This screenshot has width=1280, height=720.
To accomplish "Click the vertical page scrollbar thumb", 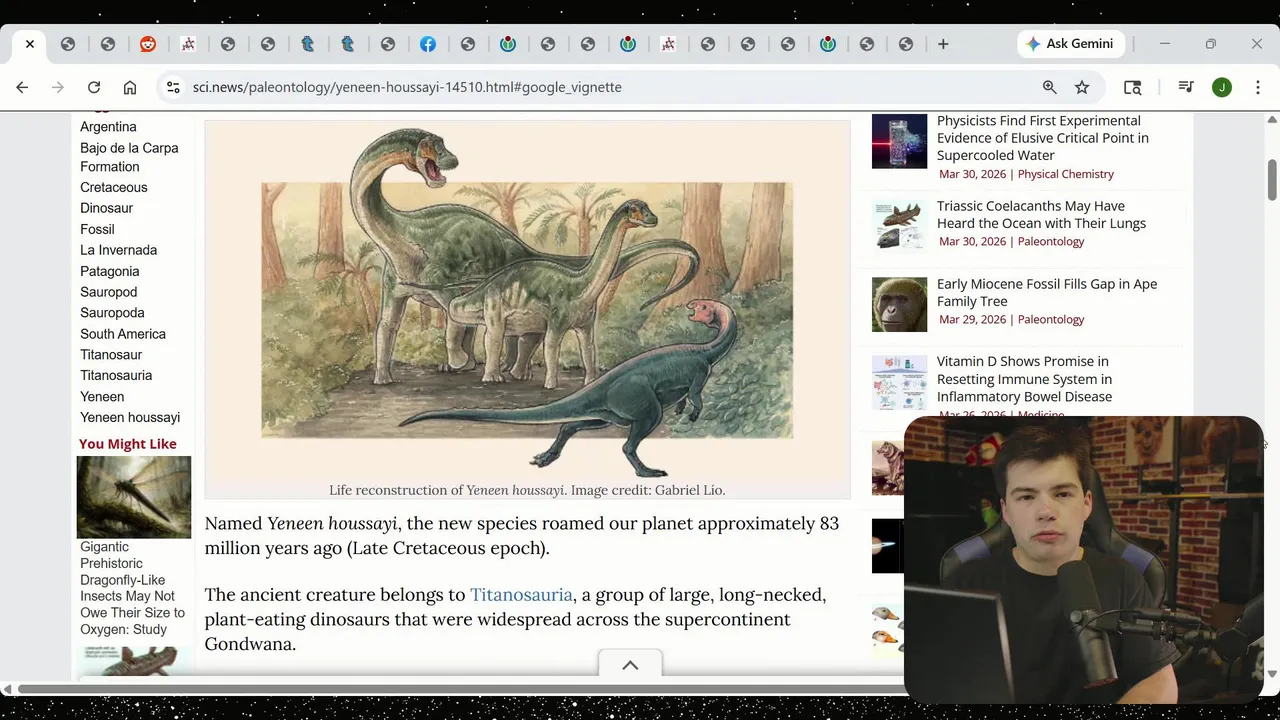I will pyautogui.click(x=1272, y=180).
